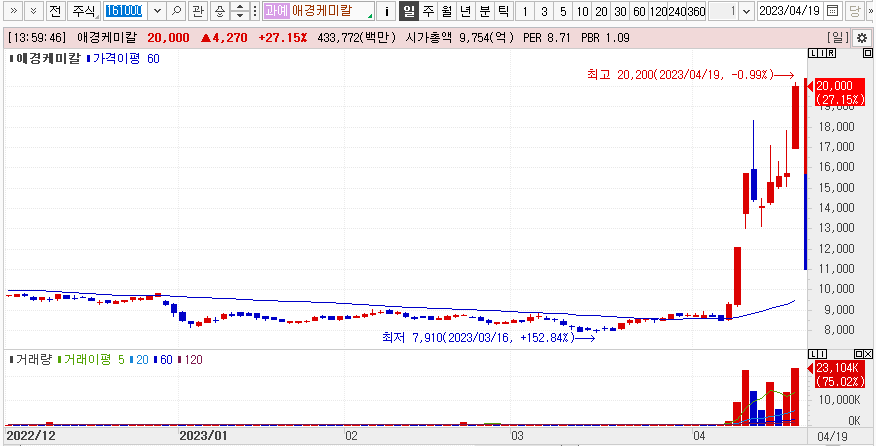
Task: Click the i info icon
Action: coord(387,11)
